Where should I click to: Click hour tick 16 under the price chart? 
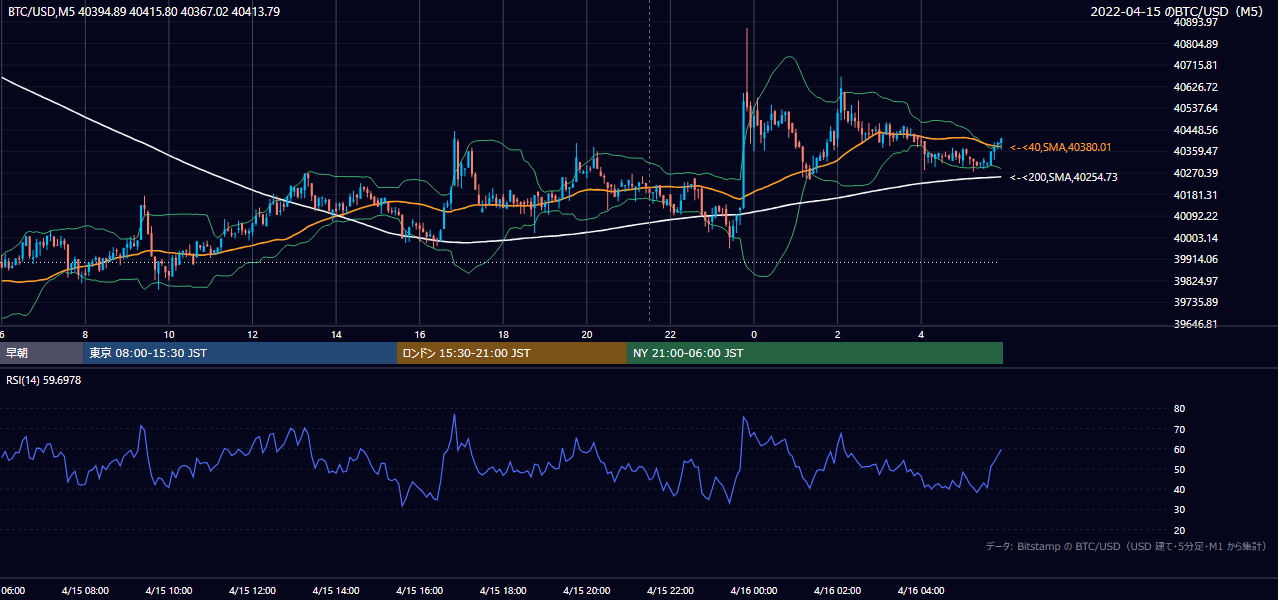(420, 334)
